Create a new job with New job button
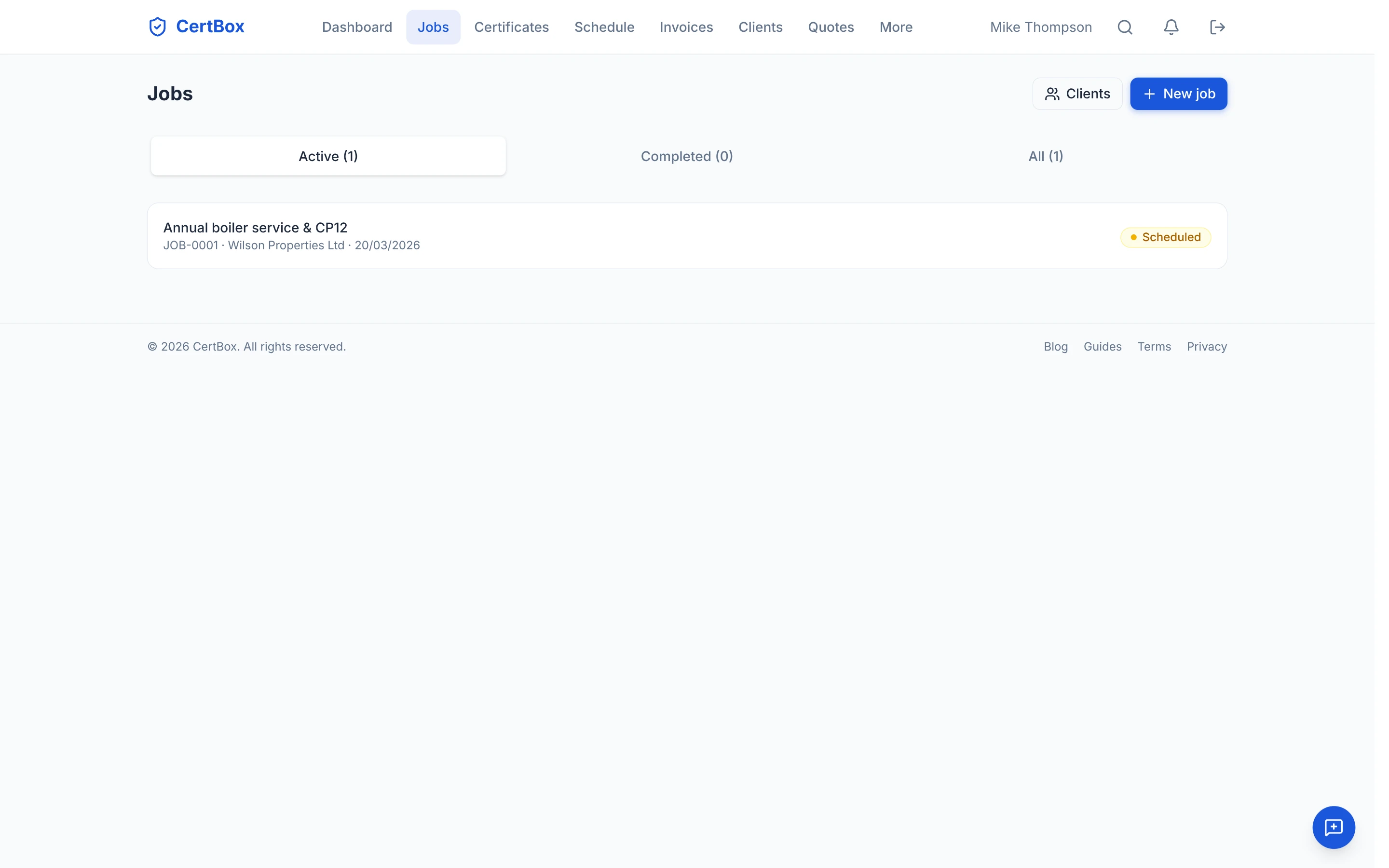This screenshot has height=868, width=1389. [1178, 94]
